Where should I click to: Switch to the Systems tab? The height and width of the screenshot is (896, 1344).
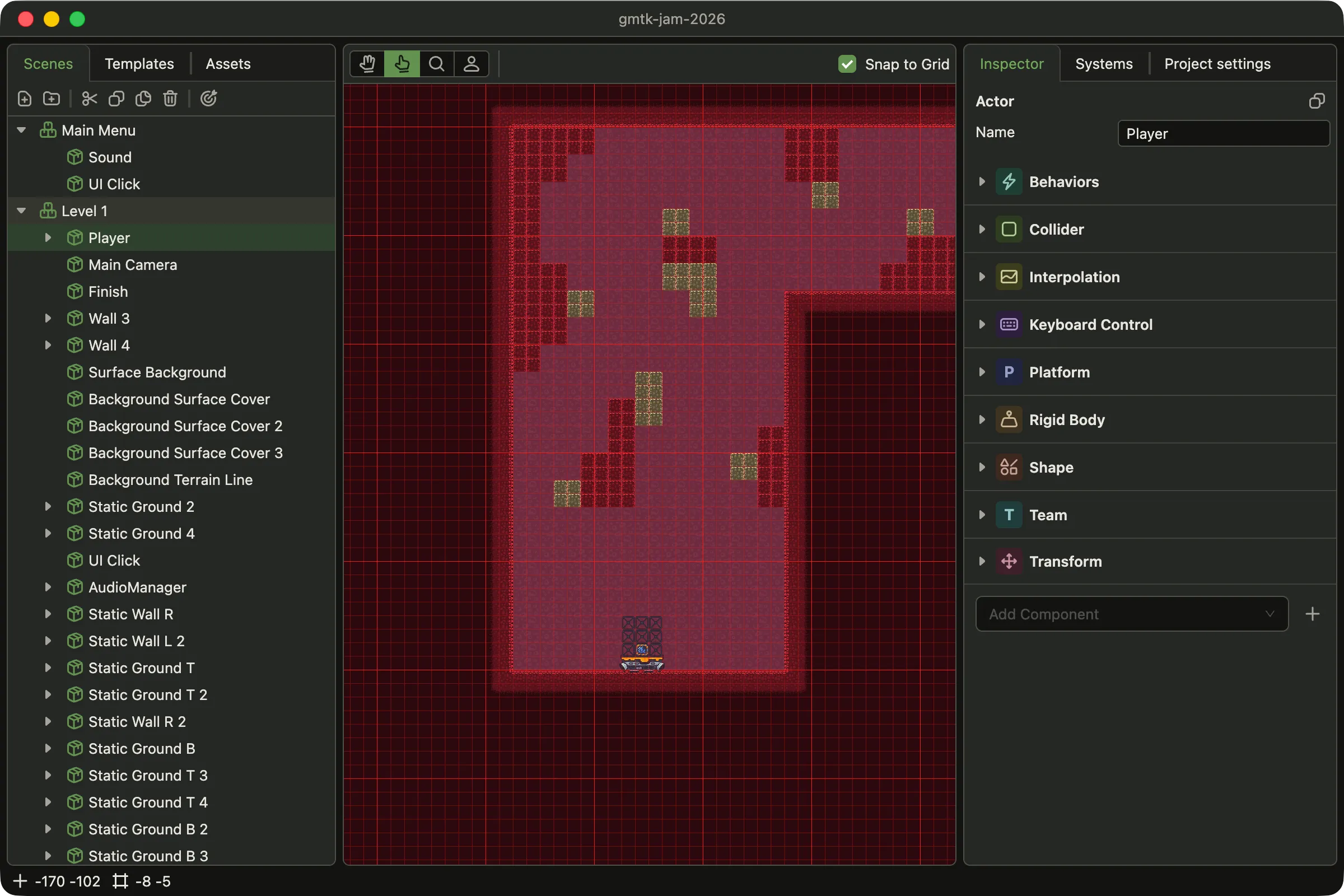tap(1103, 63)
